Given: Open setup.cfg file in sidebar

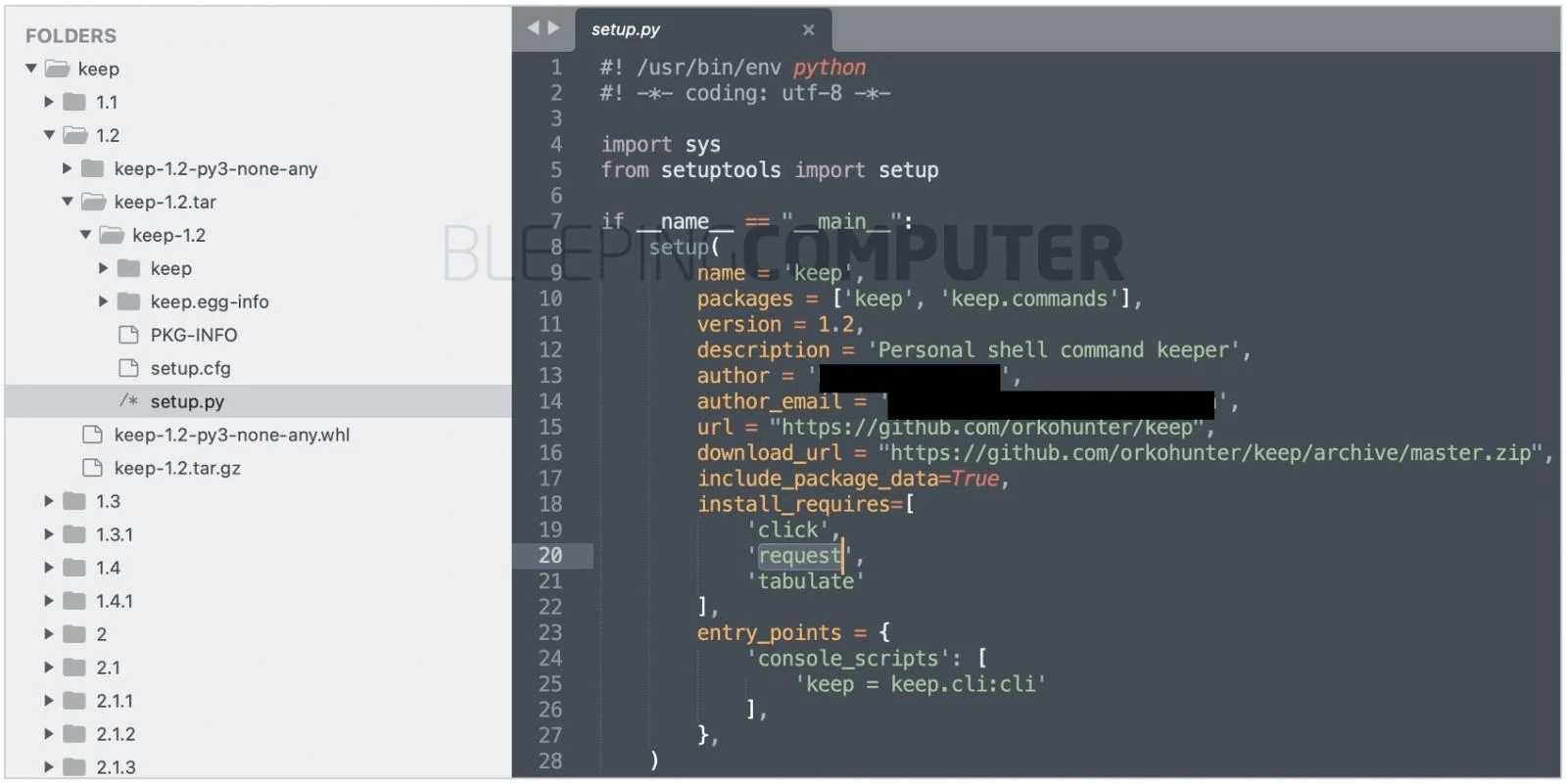Looking at the screenshot, I should point(191,368).
